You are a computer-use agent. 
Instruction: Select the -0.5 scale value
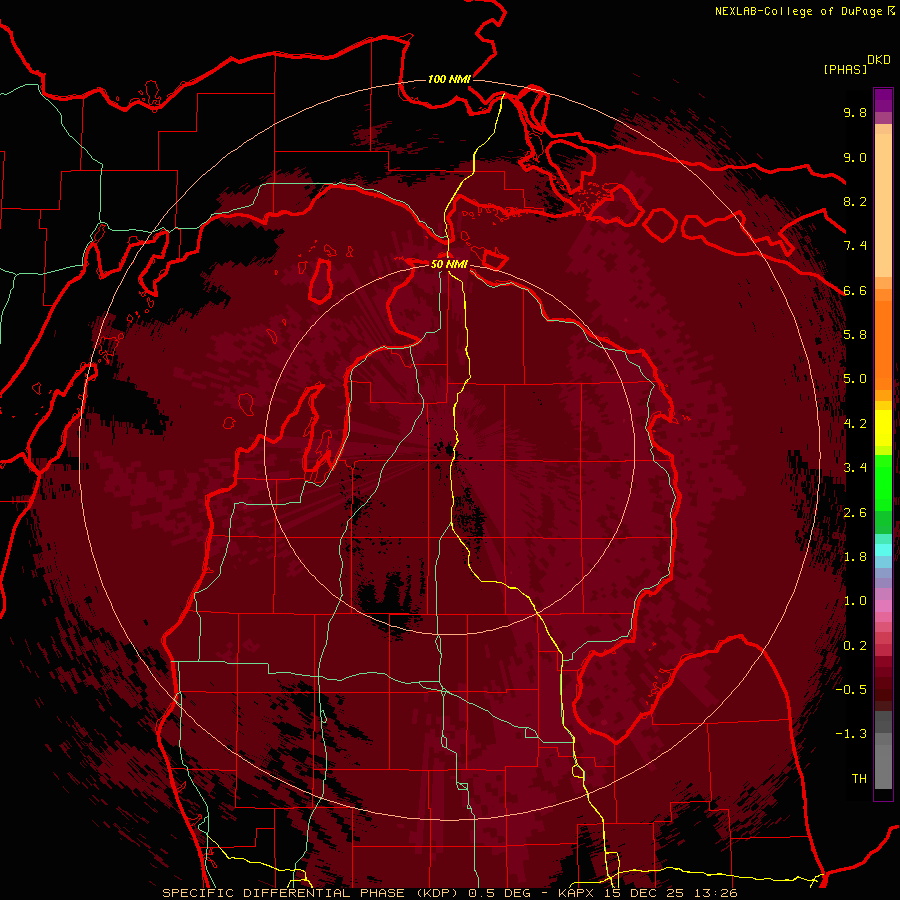click(851, 690)
